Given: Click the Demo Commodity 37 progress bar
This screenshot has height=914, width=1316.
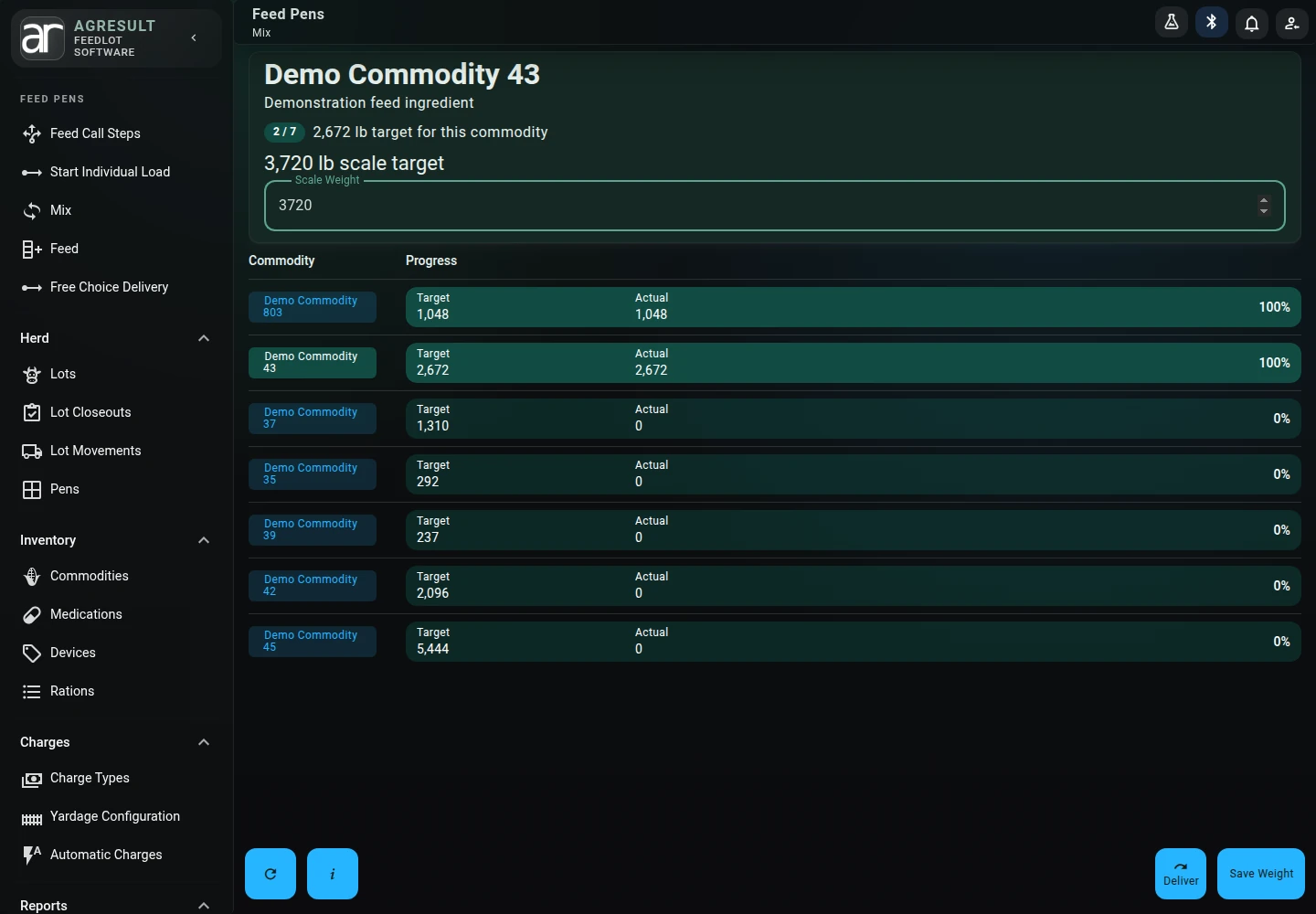Looking at the screenshot, I should (853, 419).
